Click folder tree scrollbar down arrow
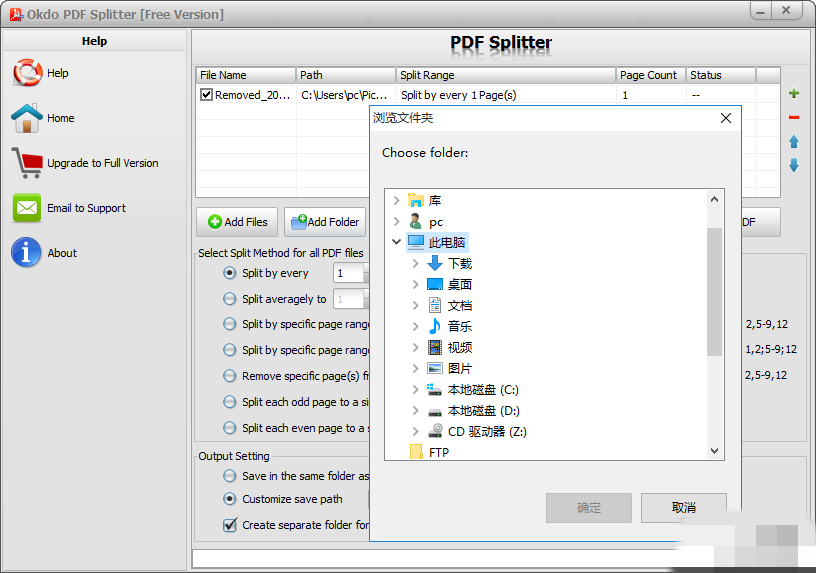Viewport: 816px width, 573px height. click(715, 451)
